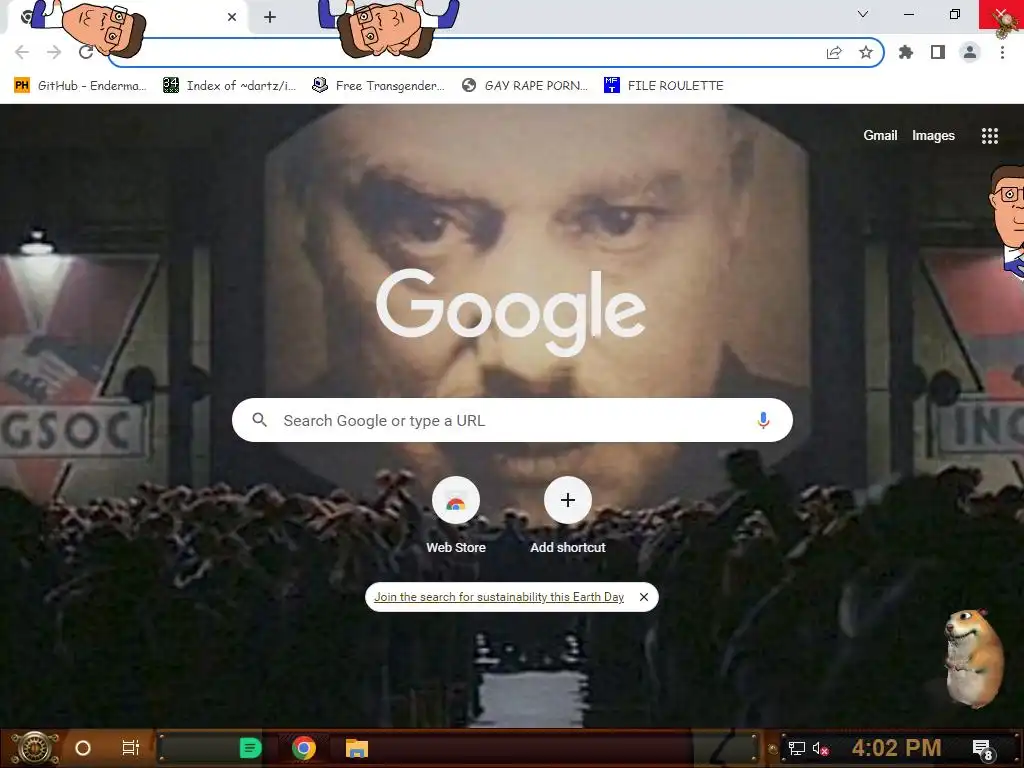This screenshot has height=768, width=1024.
Task: Click the hamster desktop pet
Action: 973,658
